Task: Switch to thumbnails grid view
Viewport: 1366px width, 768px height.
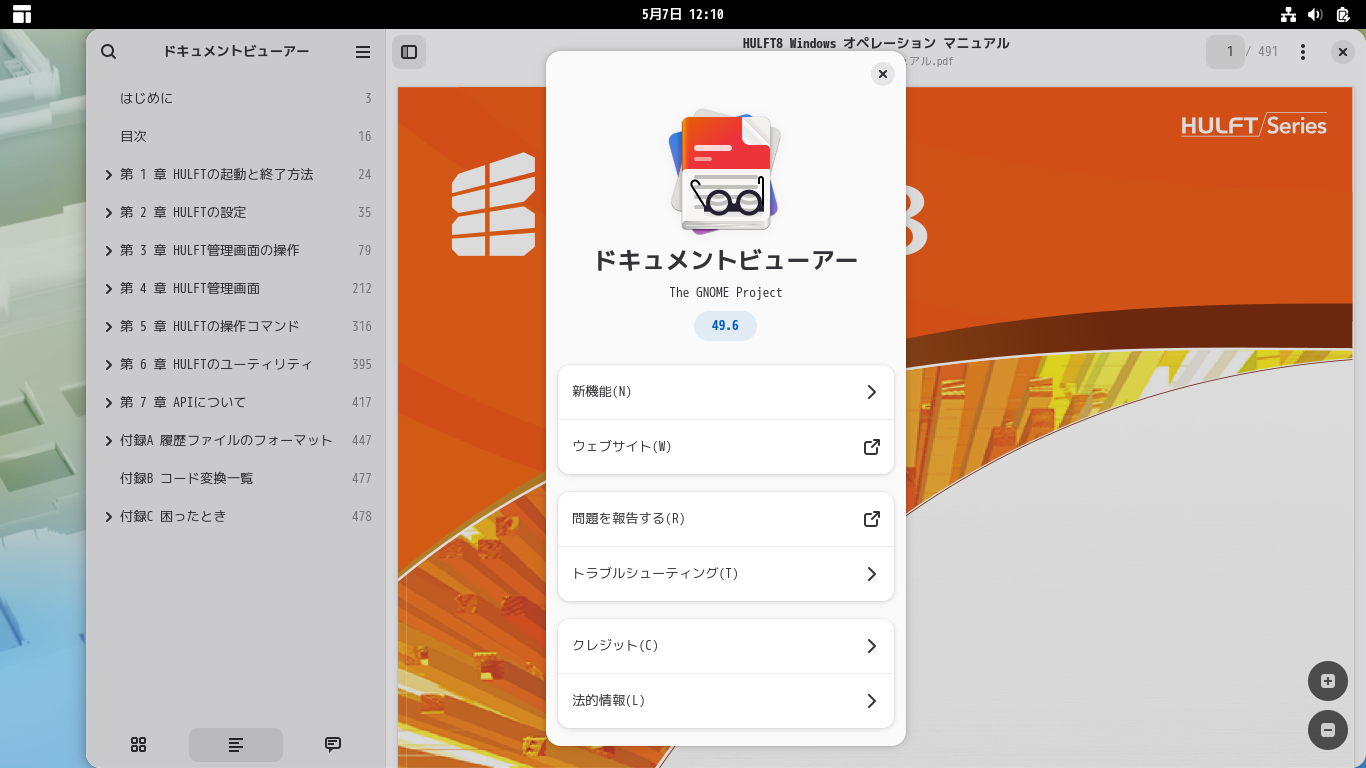Action: [139, 744]
